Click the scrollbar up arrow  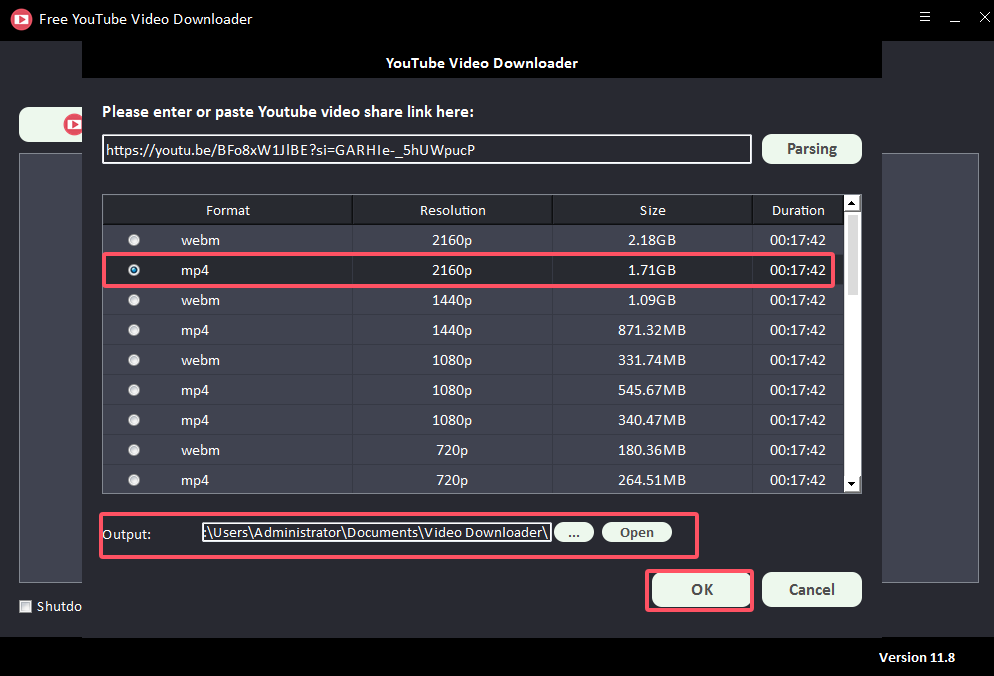pyautogui.click(x=852, y=202)
